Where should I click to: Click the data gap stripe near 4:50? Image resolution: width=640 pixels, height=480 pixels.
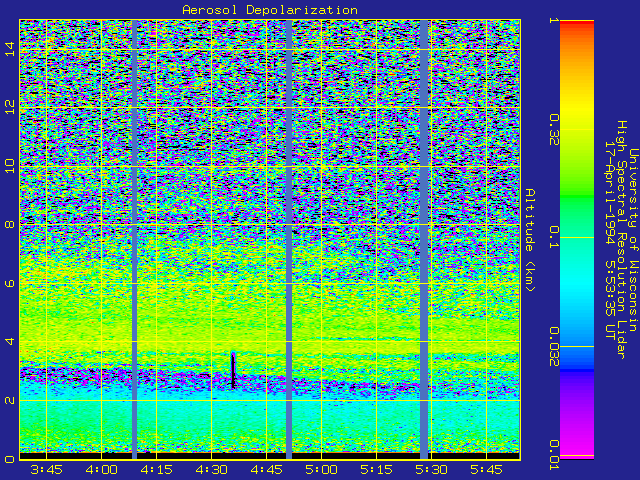point(289,240)
